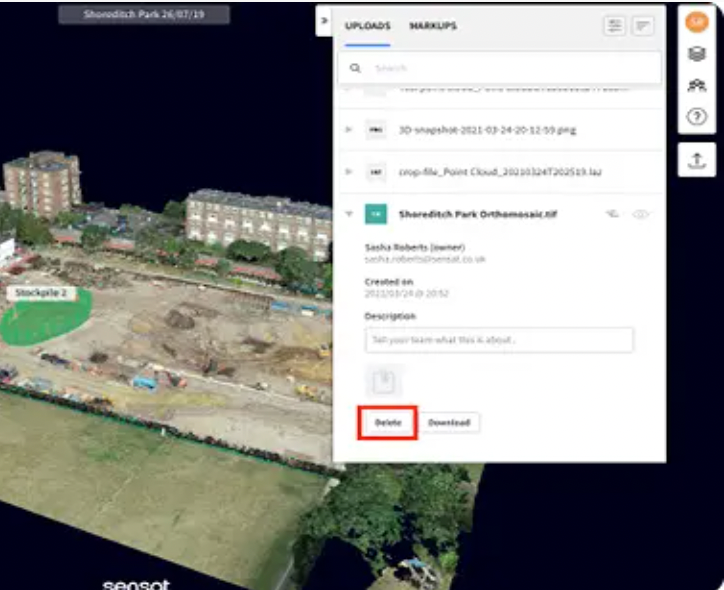Select the Point Cloud laz file icon
Screen dimensions: 724x590
pos(376,172)
